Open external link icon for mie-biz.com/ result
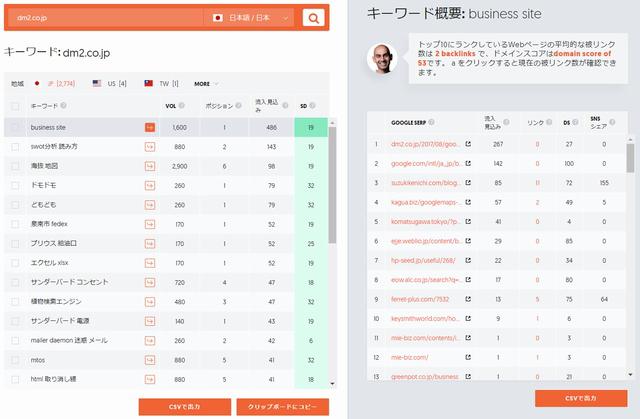Screen dimensions: 640x419 [x=468, y=357]
